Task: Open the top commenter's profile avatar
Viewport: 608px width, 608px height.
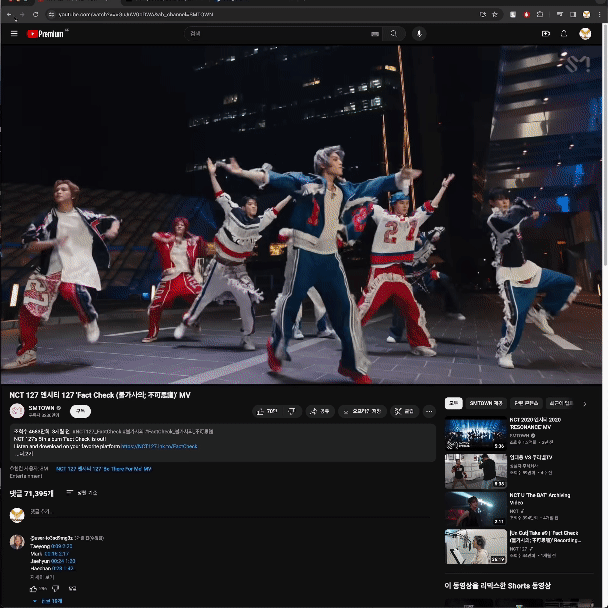Action: (x=17, y=542)
